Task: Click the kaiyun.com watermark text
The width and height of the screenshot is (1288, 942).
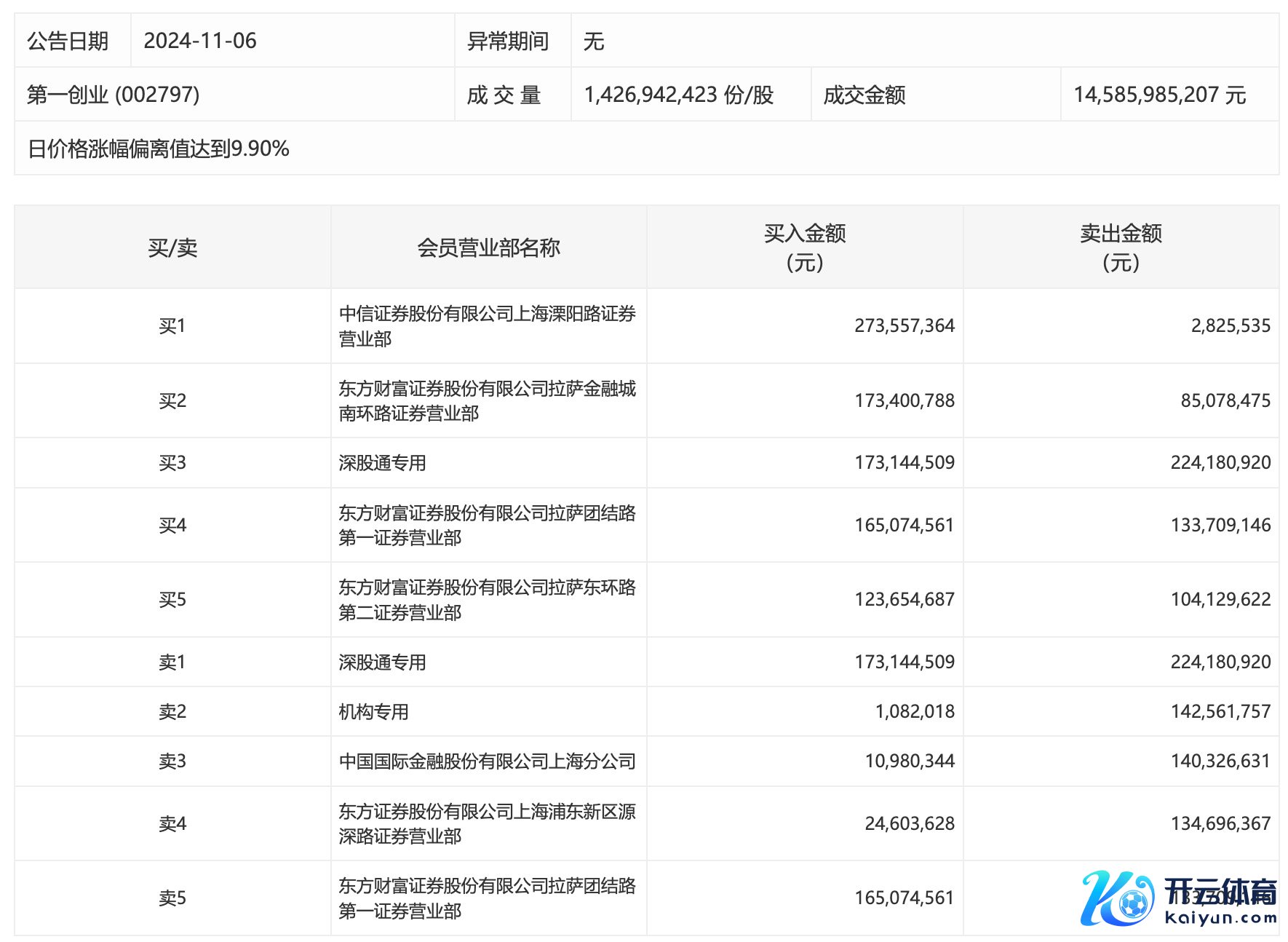Action: [x=1220, y=918]
